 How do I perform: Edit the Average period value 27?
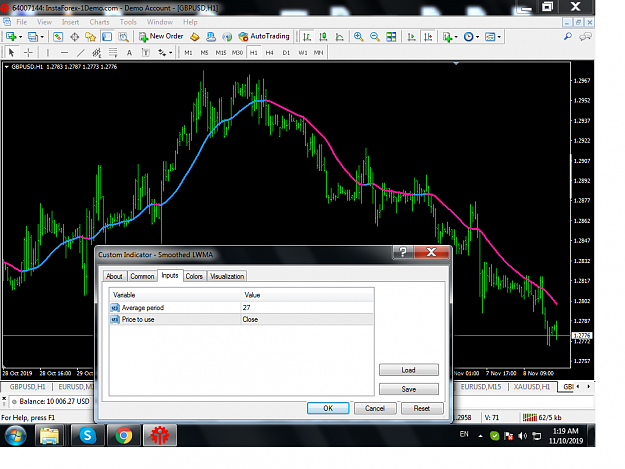point(307,308)
